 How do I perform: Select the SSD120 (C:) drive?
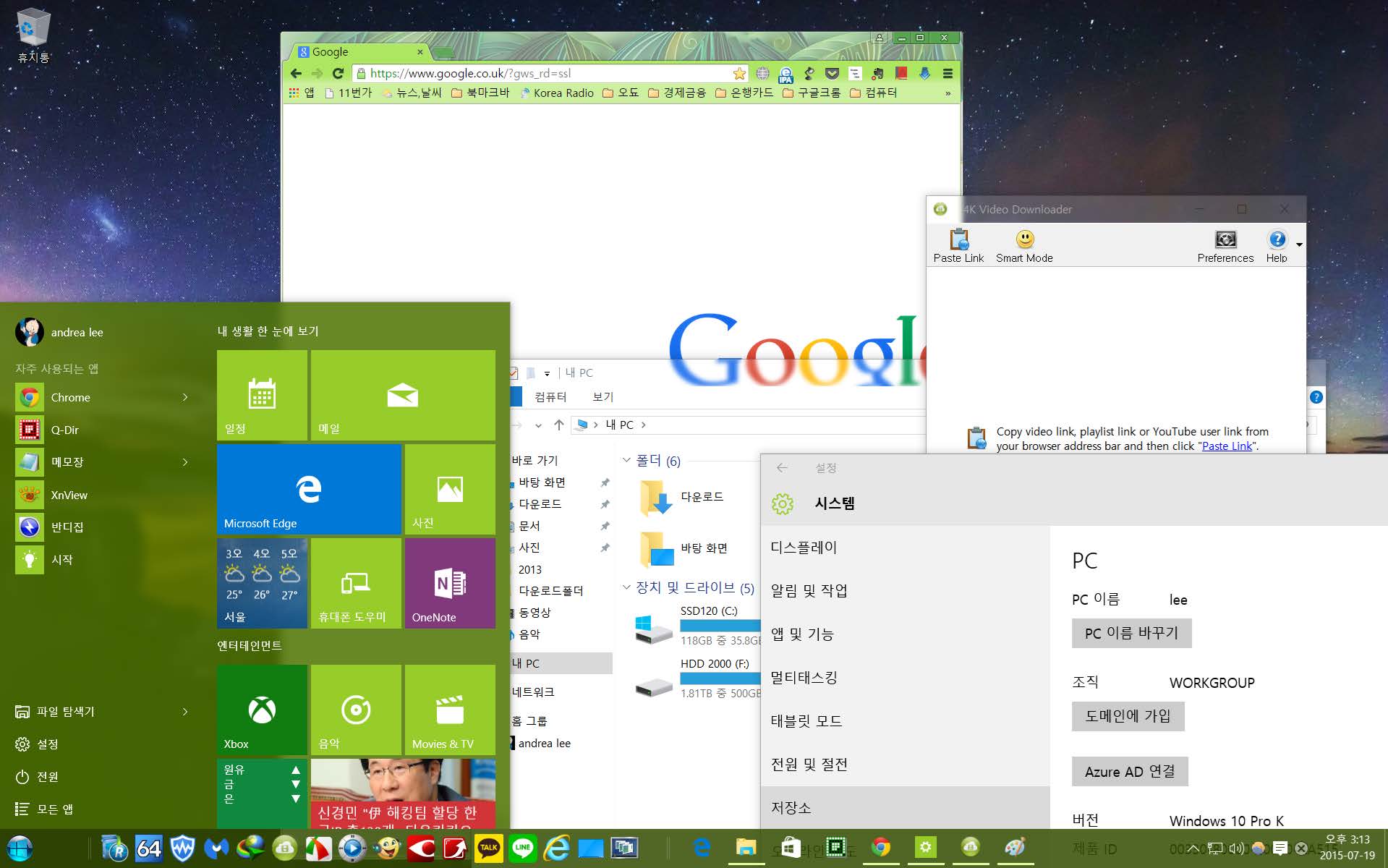pos(698,626)
